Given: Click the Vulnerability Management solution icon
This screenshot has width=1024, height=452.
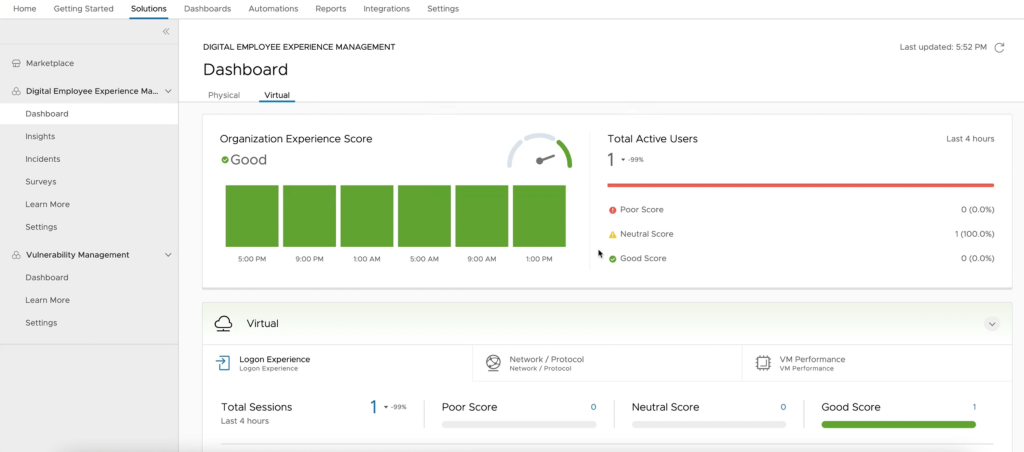Looking at the screenshot, I should (x=16, y=255).
